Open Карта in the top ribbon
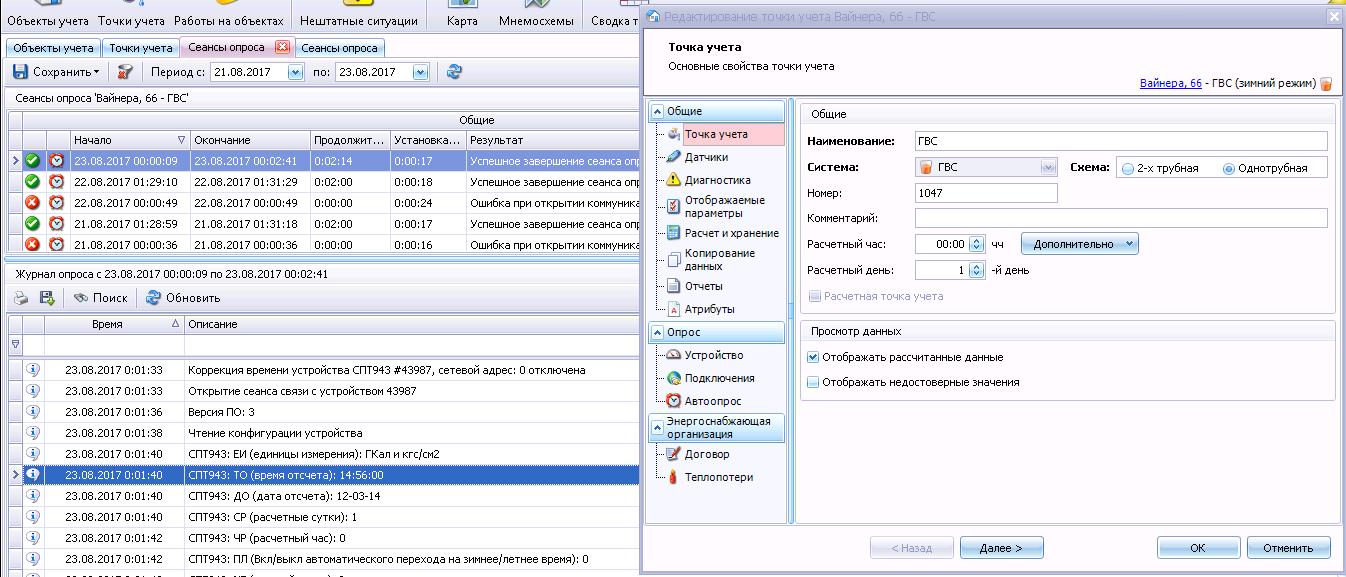The height and width of the screenshot is (577, 1346). click(x=462, y=14)
